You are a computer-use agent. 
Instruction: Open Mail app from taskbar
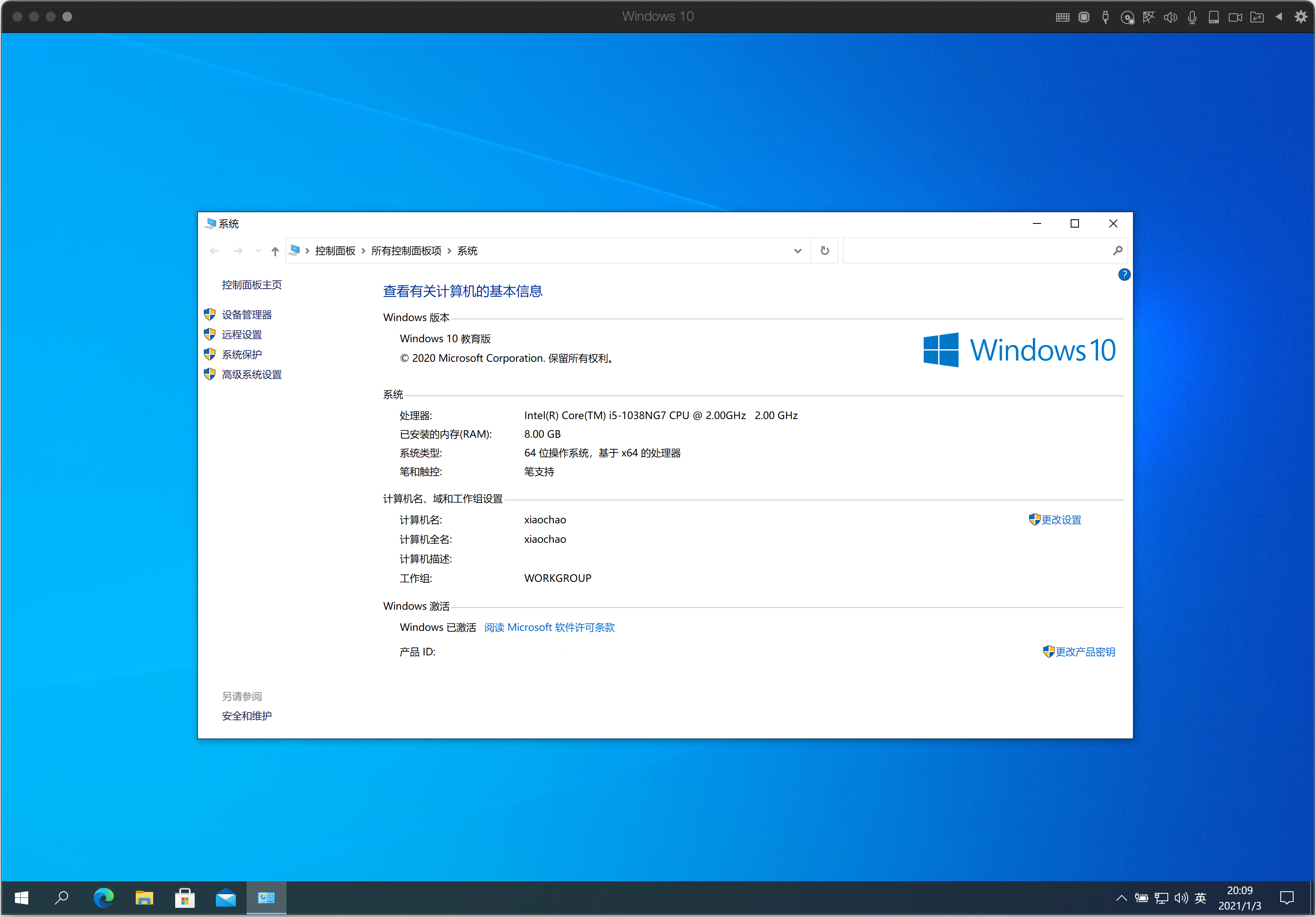pos(225,897)
